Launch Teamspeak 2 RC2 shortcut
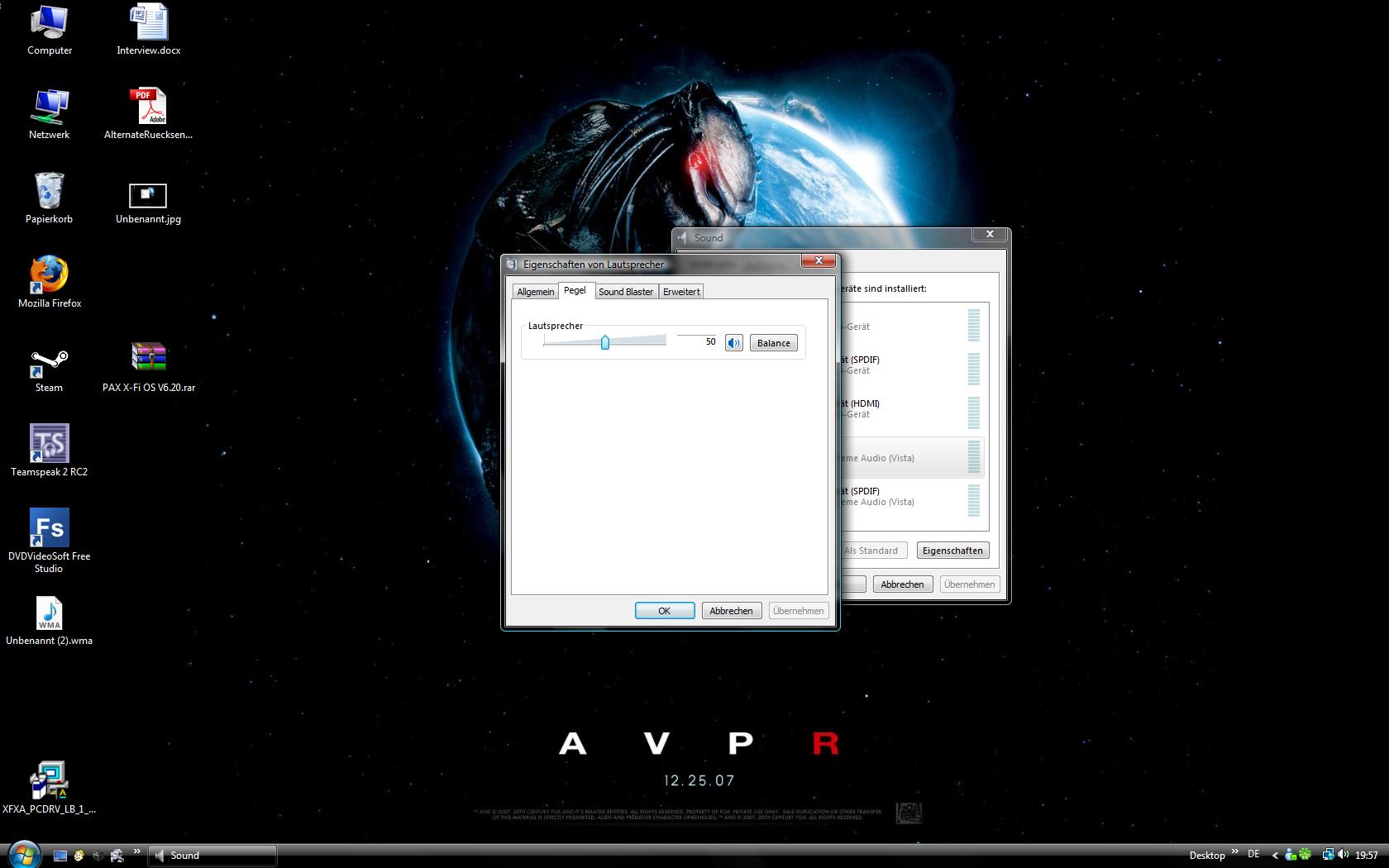This screenshot has height=868, width=1389. [50, 451]
